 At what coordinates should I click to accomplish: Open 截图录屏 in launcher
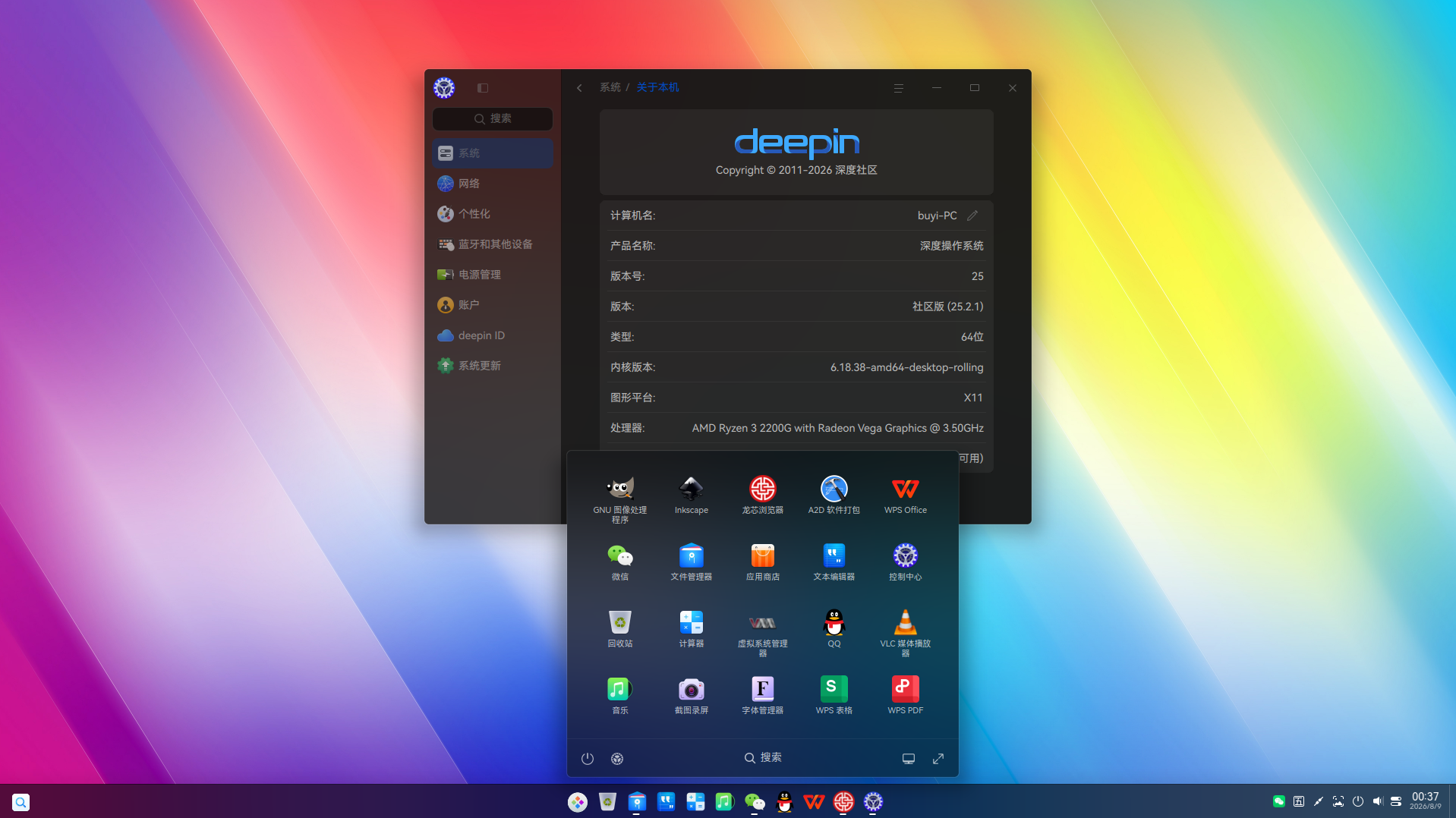pyautogui.click(x=691, y=695)
